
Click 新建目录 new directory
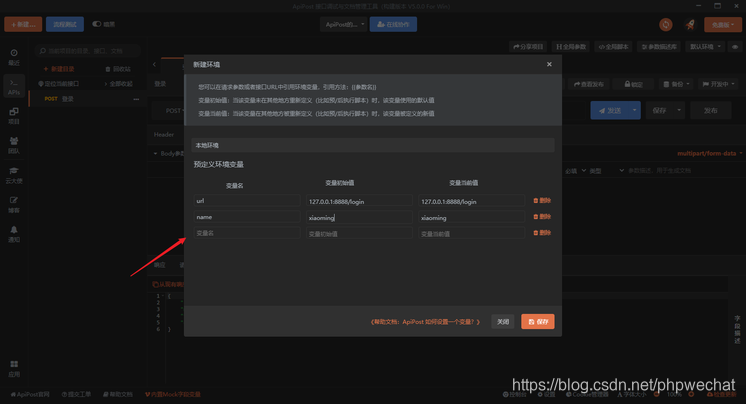coord(59,69)
